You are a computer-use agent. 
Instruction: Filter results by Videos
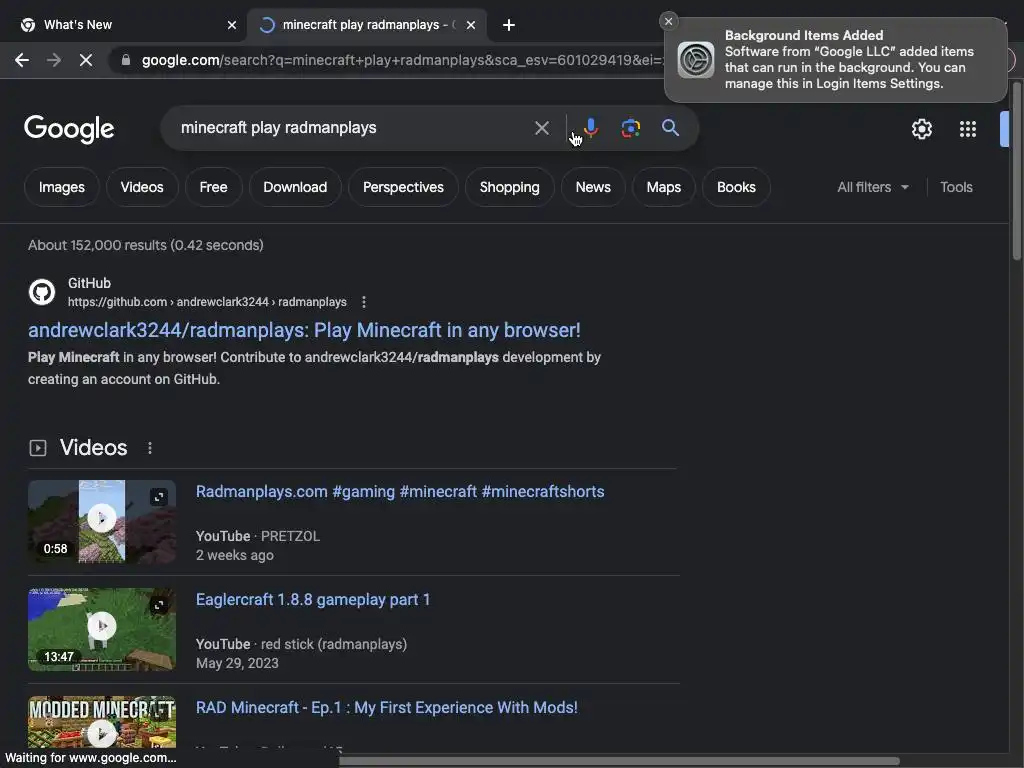click(142, 187)
